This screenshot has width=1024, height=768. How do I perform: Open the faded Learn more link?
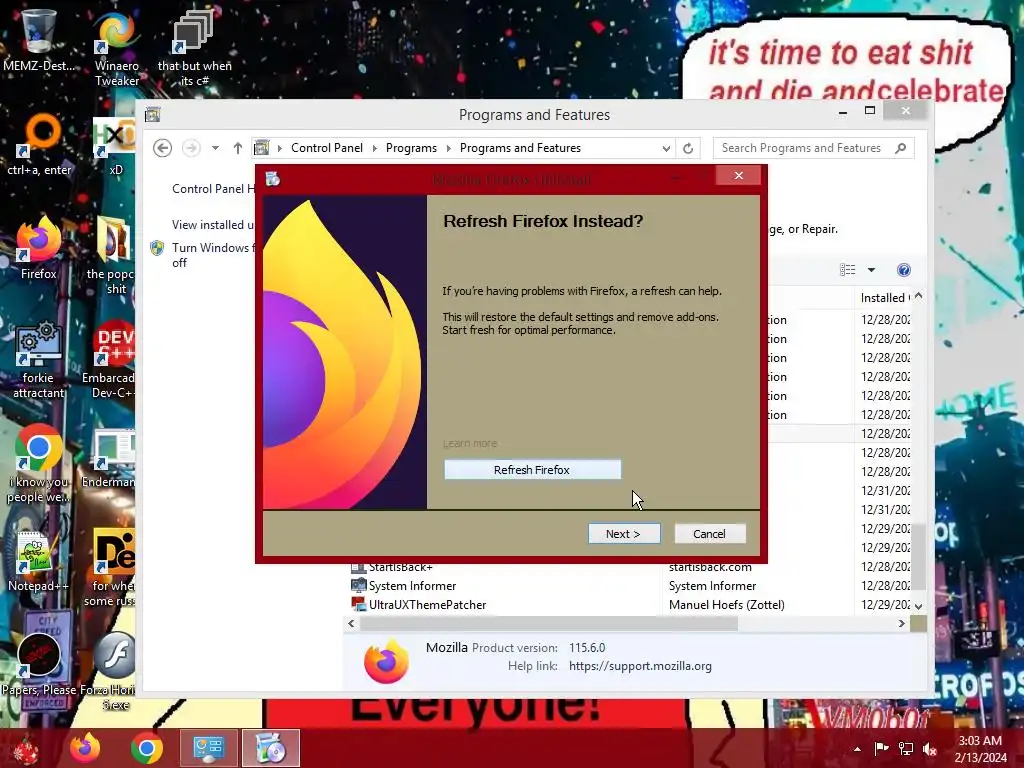pos(470,443)
